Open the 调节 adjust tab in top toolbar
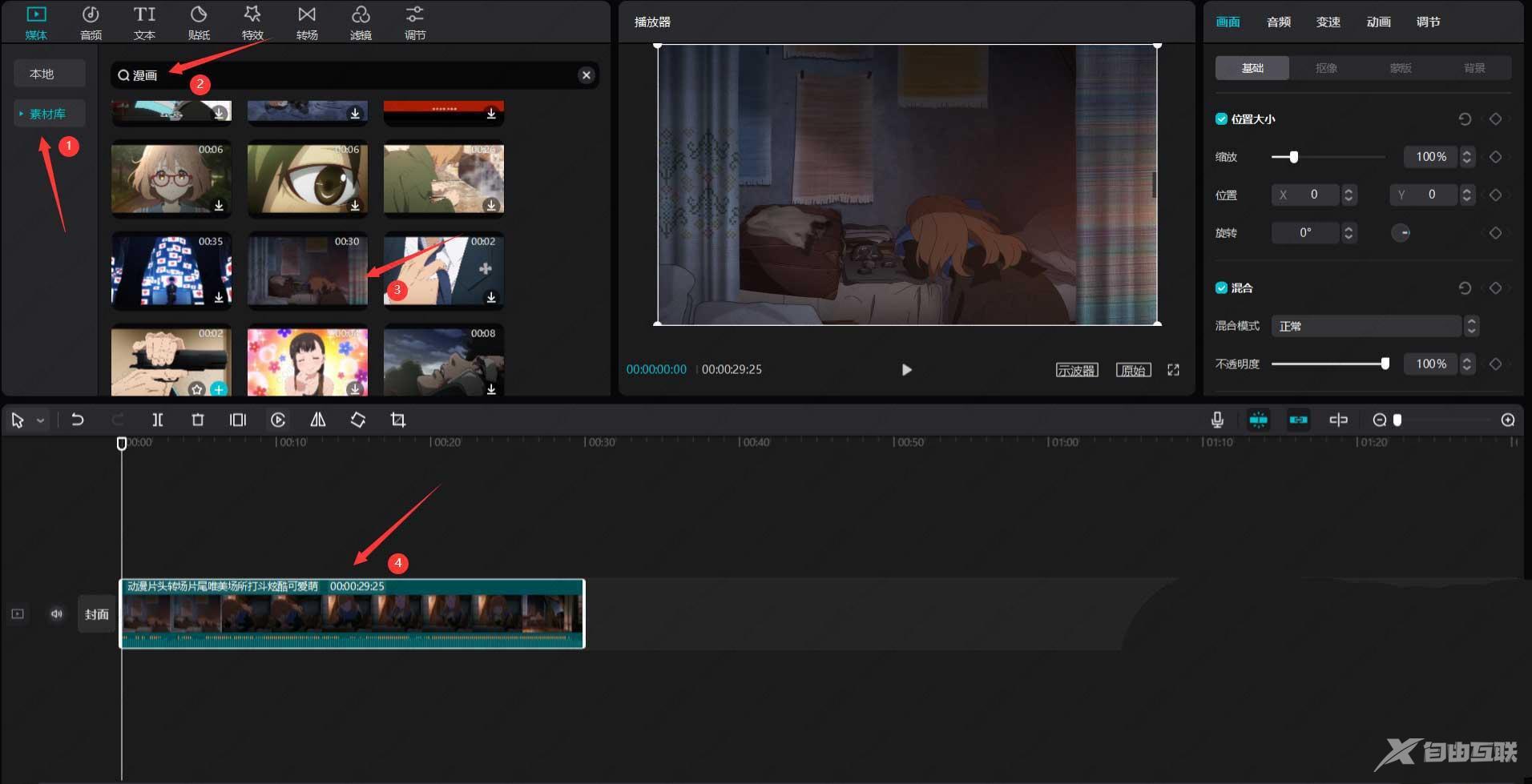The height and width of the screenshot is (784, 1532). point(415,22)
